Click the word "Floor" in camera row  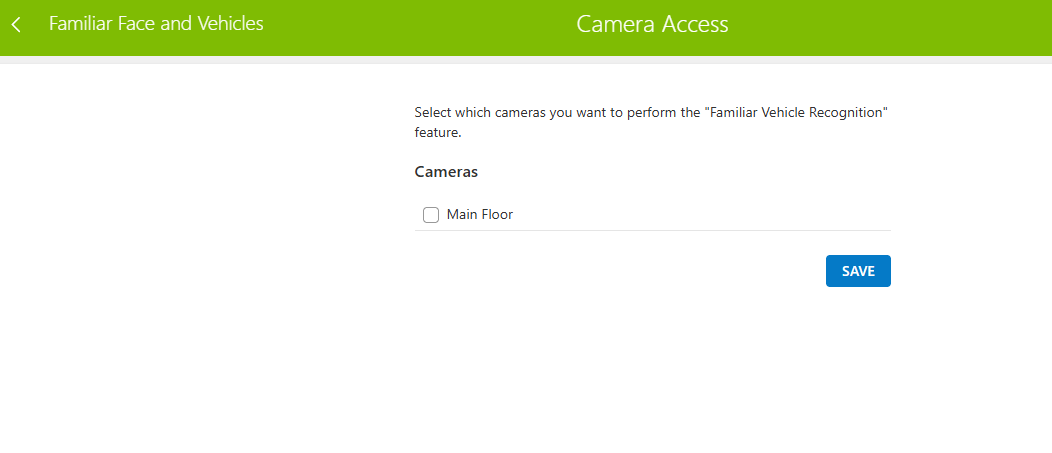(497, 215)
